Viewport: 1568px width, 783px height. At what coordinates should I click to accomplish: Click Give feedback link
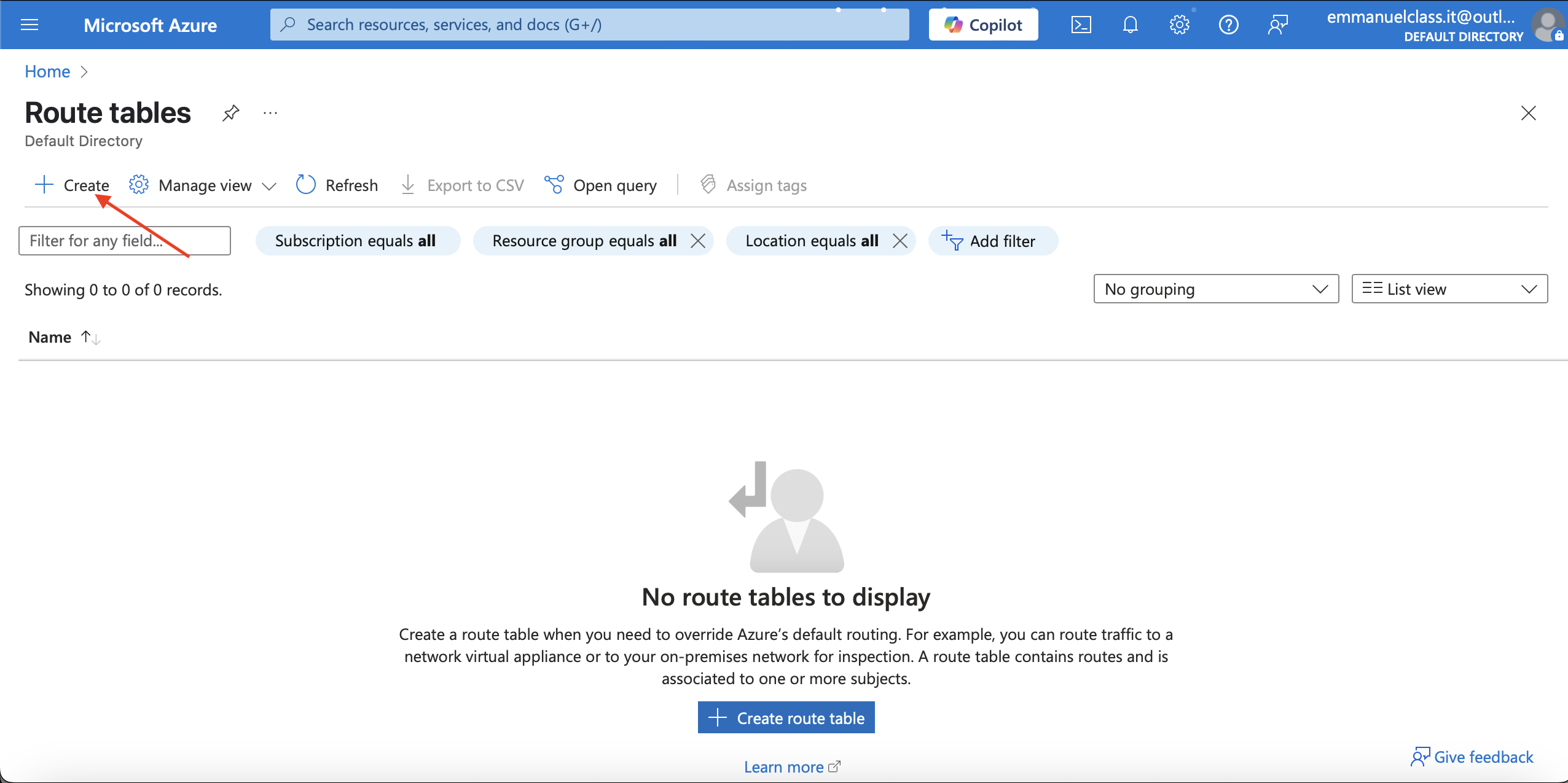[x=1472, y=757]
